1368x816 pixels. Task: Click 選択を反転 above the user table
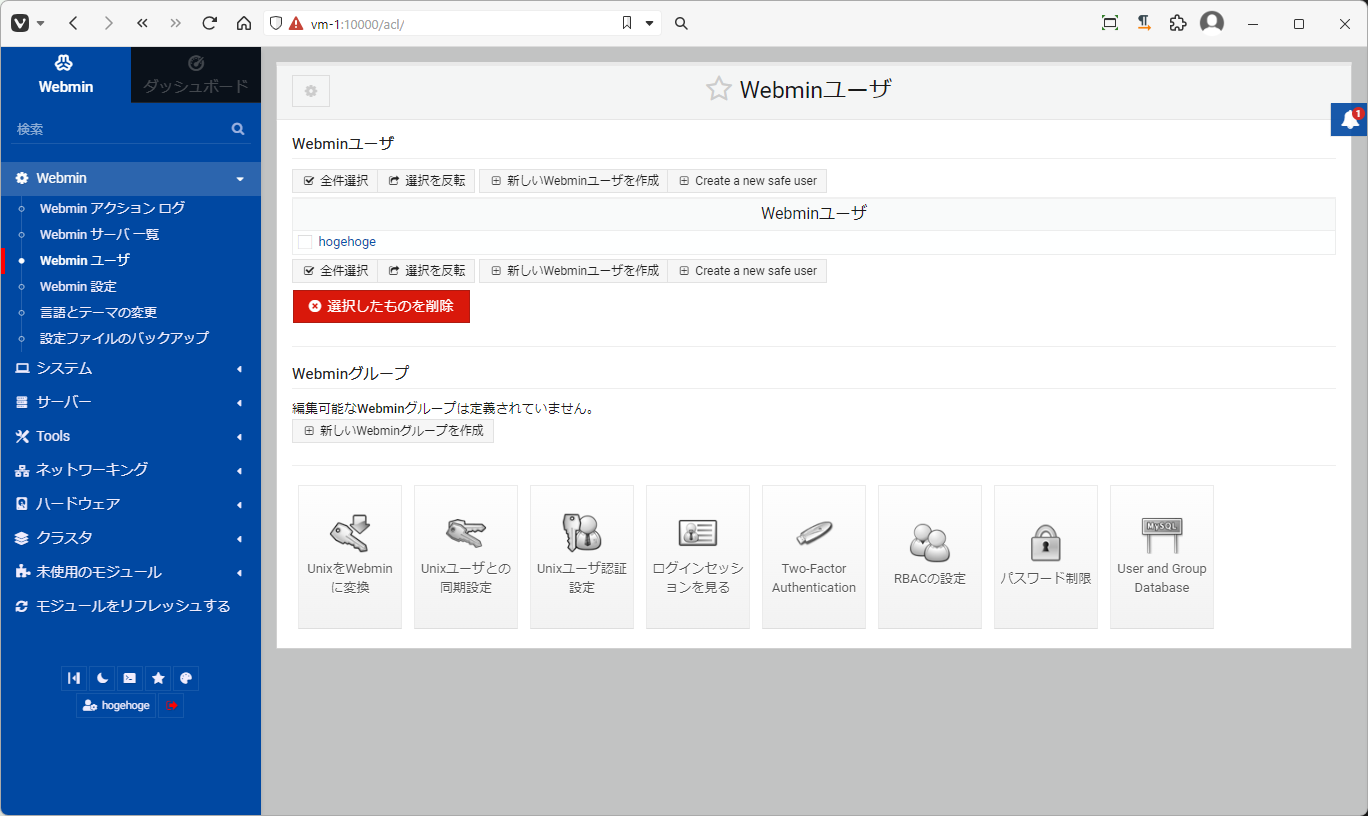click(426, 181)
